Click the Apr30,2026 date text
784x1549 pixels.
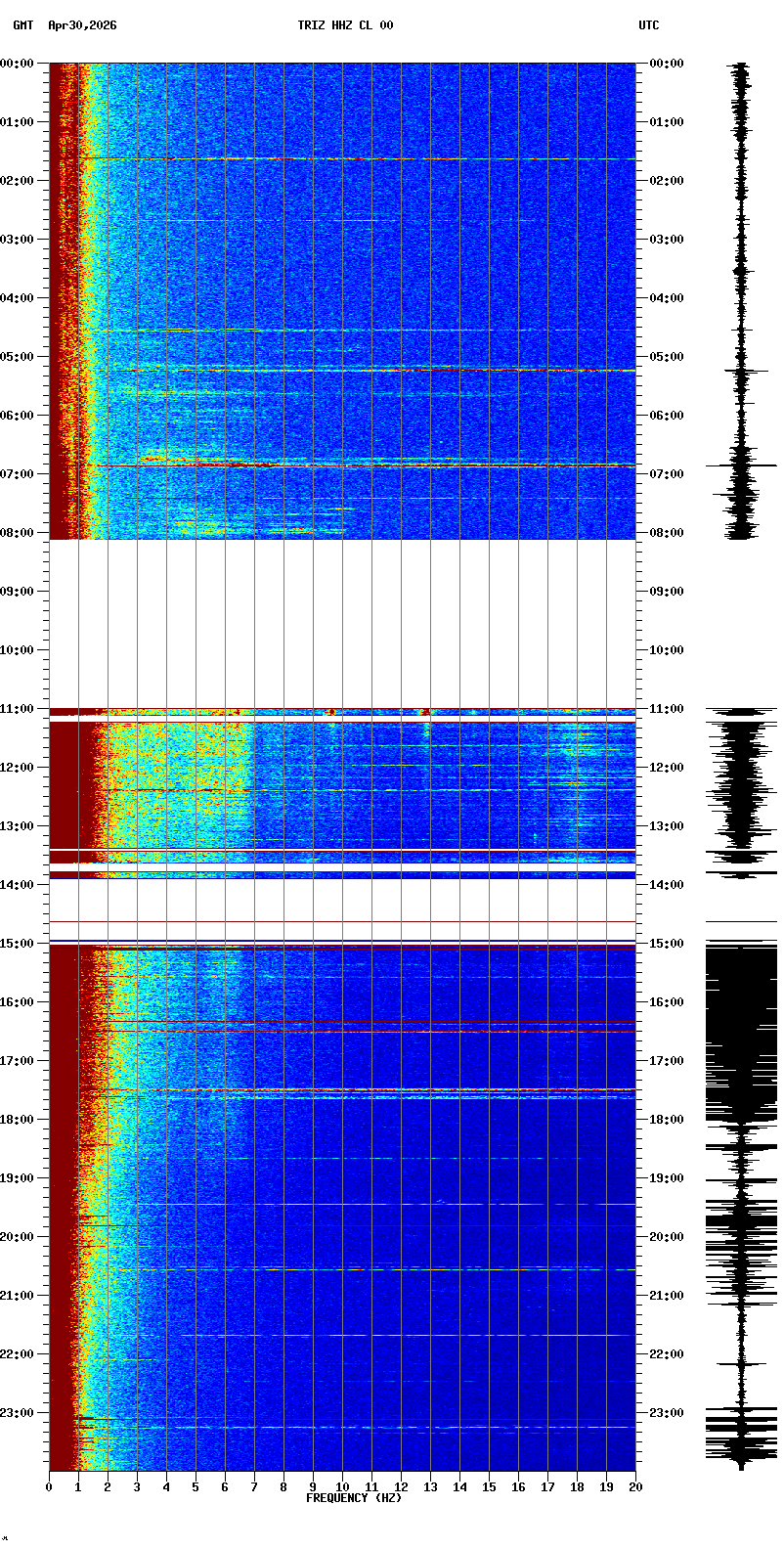82,25
